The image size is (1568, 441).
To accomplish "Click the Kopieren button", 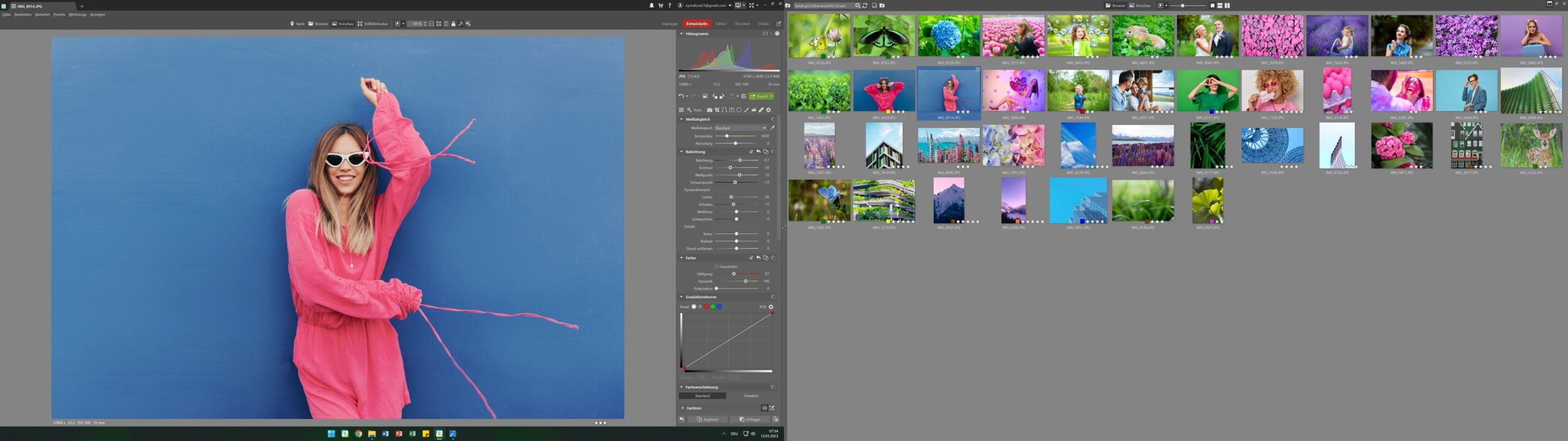I will click(707, 420).
